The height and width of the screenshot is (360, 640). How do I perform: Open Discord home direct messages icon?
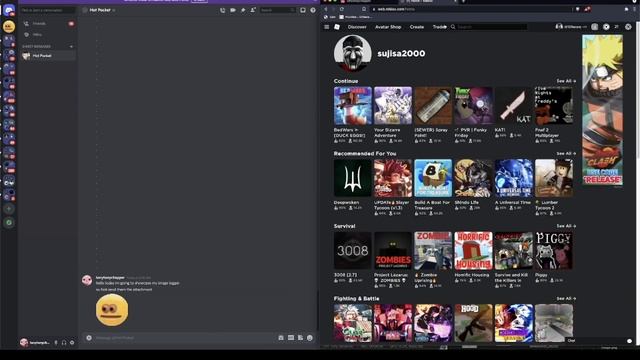click(9, 10)
